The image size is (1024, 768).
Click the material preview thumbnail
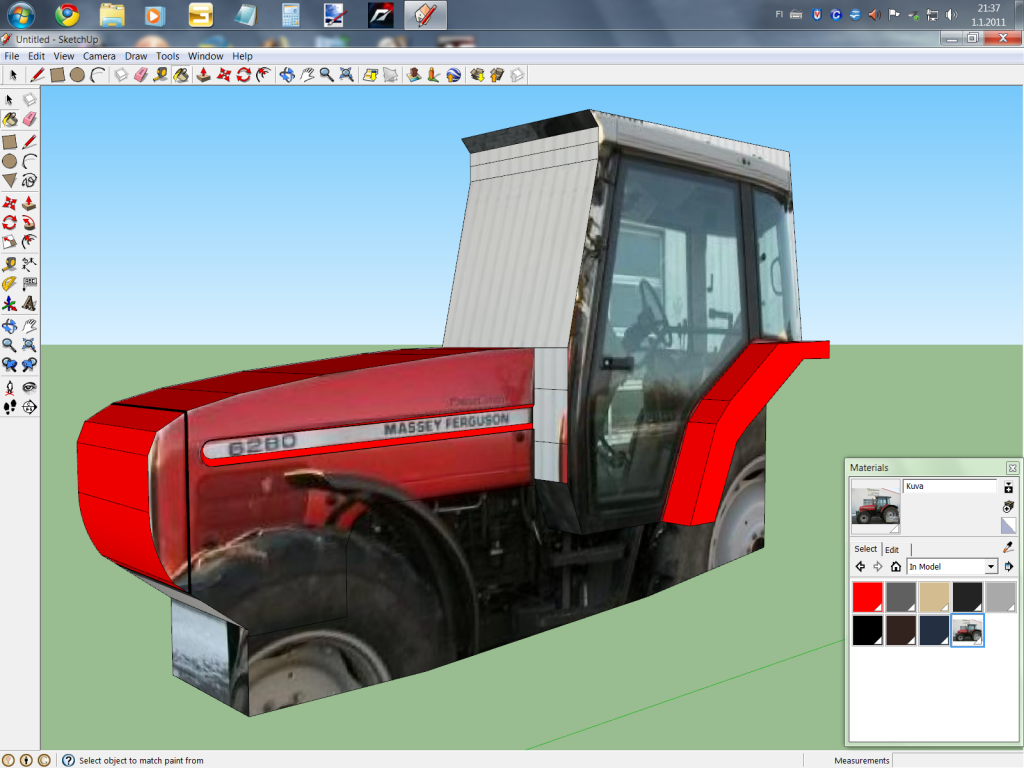pos(876,506)
